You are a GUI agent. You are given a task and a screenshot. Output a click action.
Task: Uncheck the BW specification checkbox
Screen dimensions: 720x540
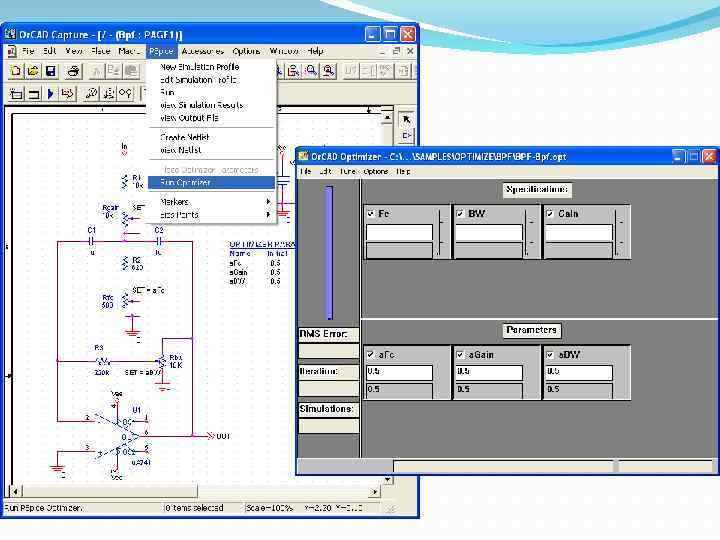[x=460, y=214]
